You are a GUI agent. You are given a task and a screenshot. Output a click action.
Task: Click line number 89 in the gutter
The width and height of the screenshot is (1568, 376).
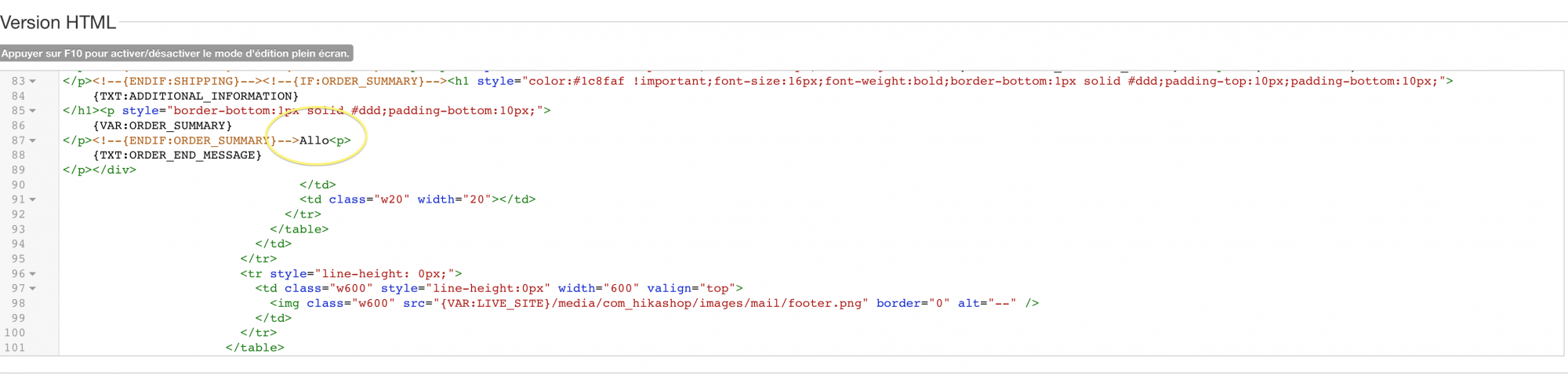(x=18, y=170)
